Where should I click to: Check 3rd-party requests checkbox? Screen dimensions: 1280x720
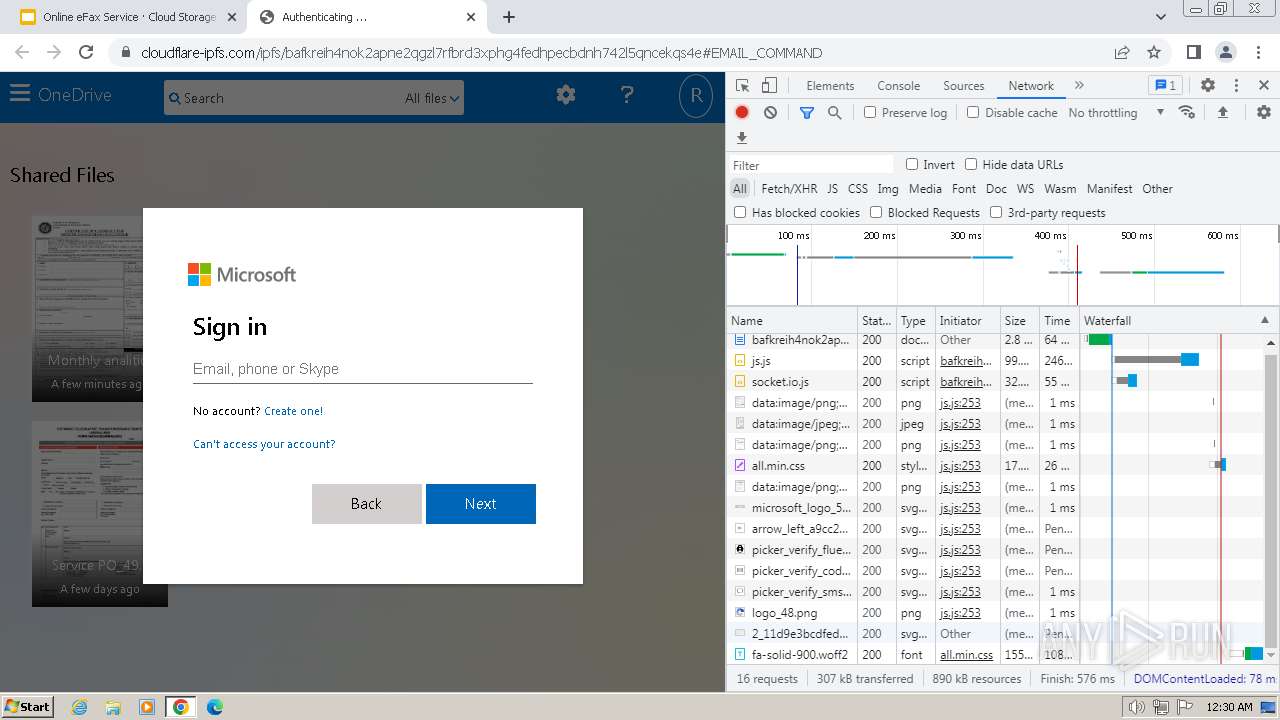(x=996, y=212)
